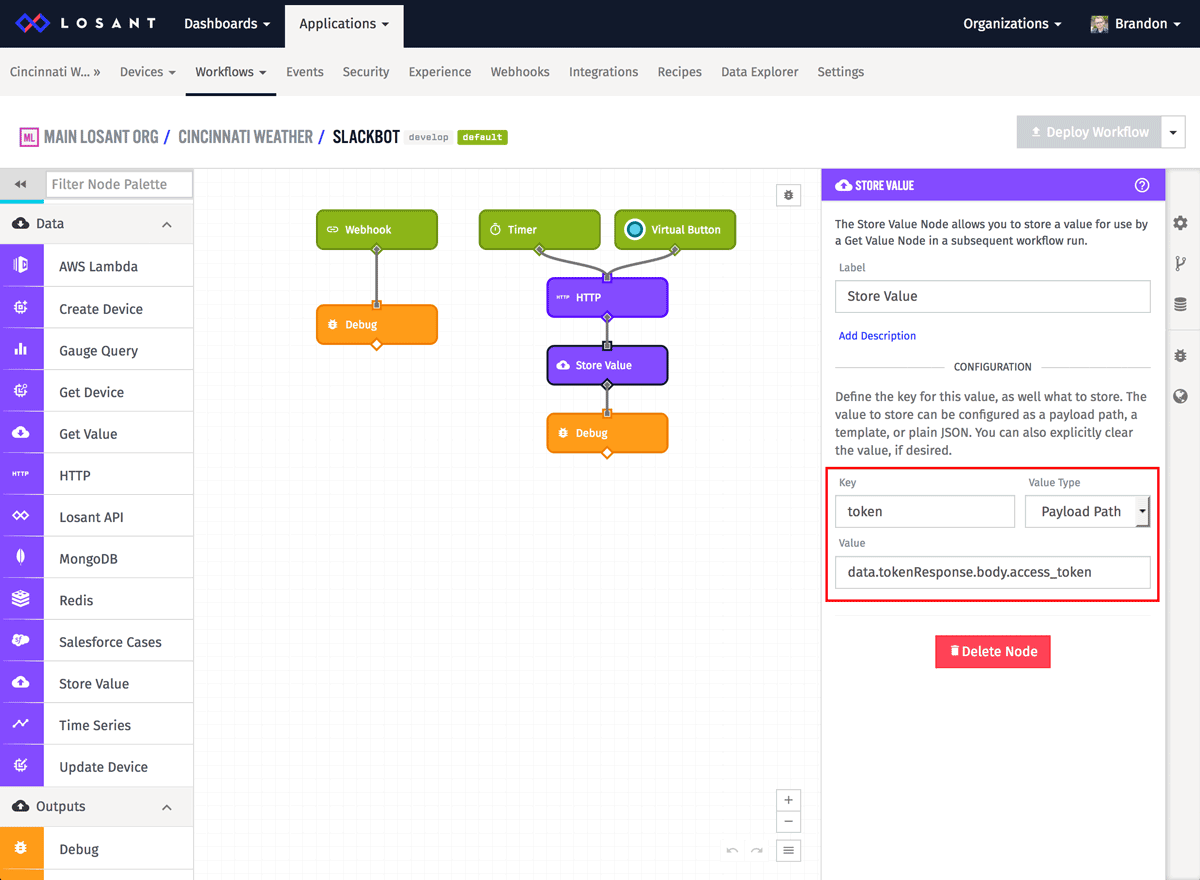Click the canvas debug bug button
The height and width of the screenshot is (880, 1200).
coord(789,195)
